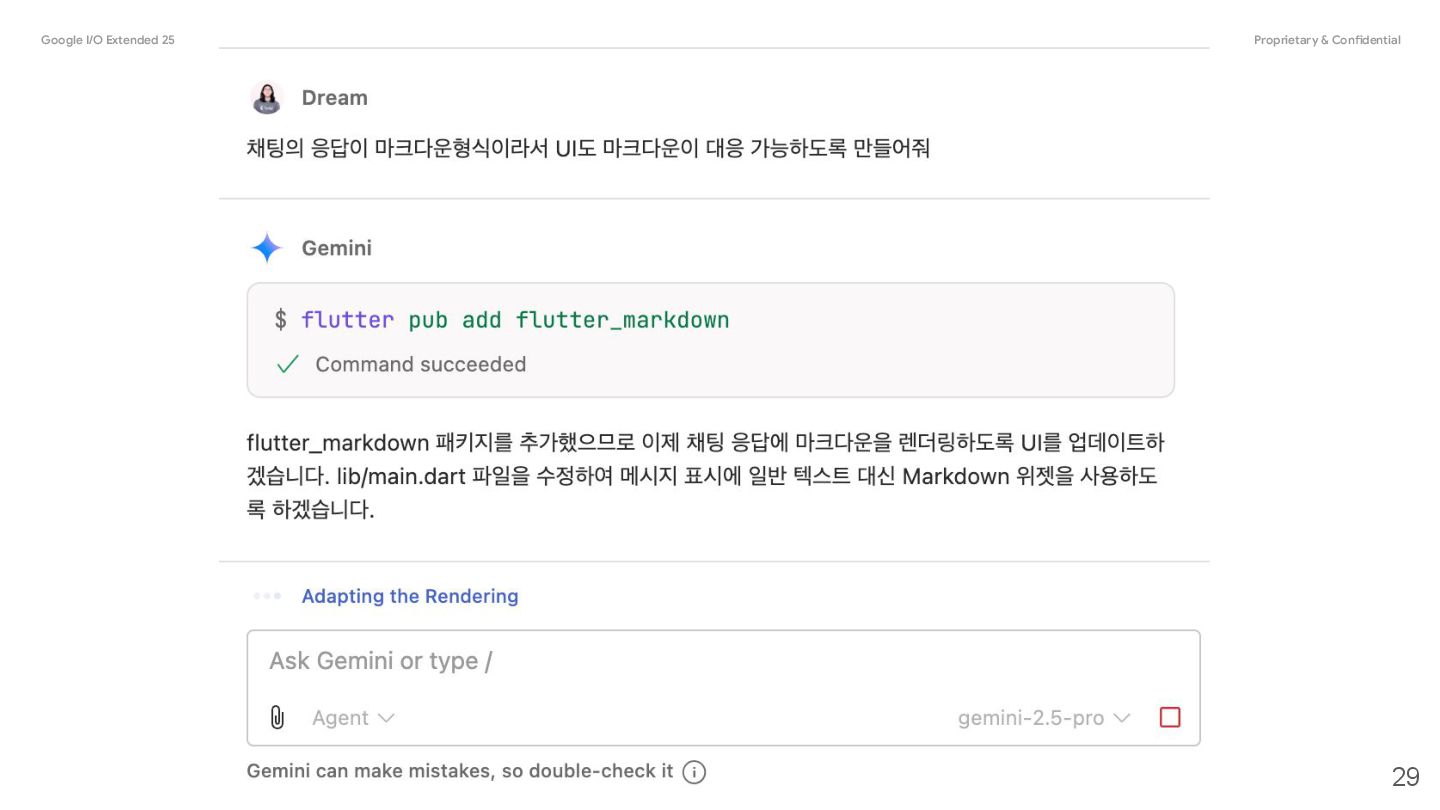Select Dream's user avatar picture
1440x810 pixels.
click(x=267, y=98)
